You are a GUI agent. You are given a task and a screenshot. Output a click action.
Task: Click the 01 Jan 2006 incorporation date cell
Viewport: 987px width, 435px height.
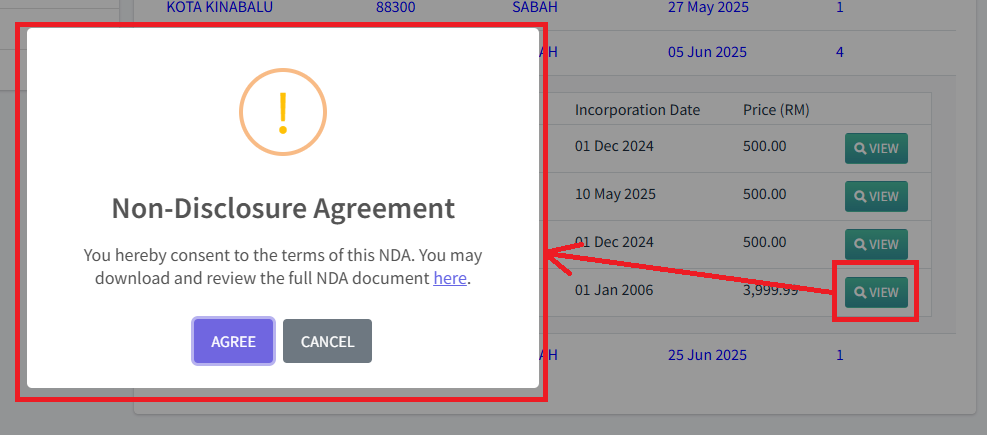pos(614,291)
